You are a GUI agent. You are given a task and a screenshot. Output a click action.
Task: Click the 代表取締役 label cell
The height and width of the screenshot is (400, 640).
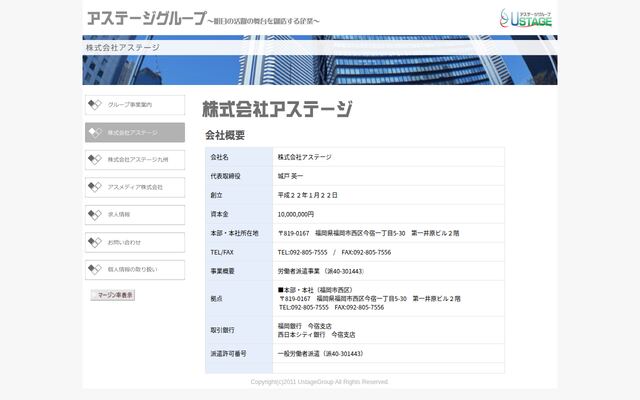(x=239, y=176)
